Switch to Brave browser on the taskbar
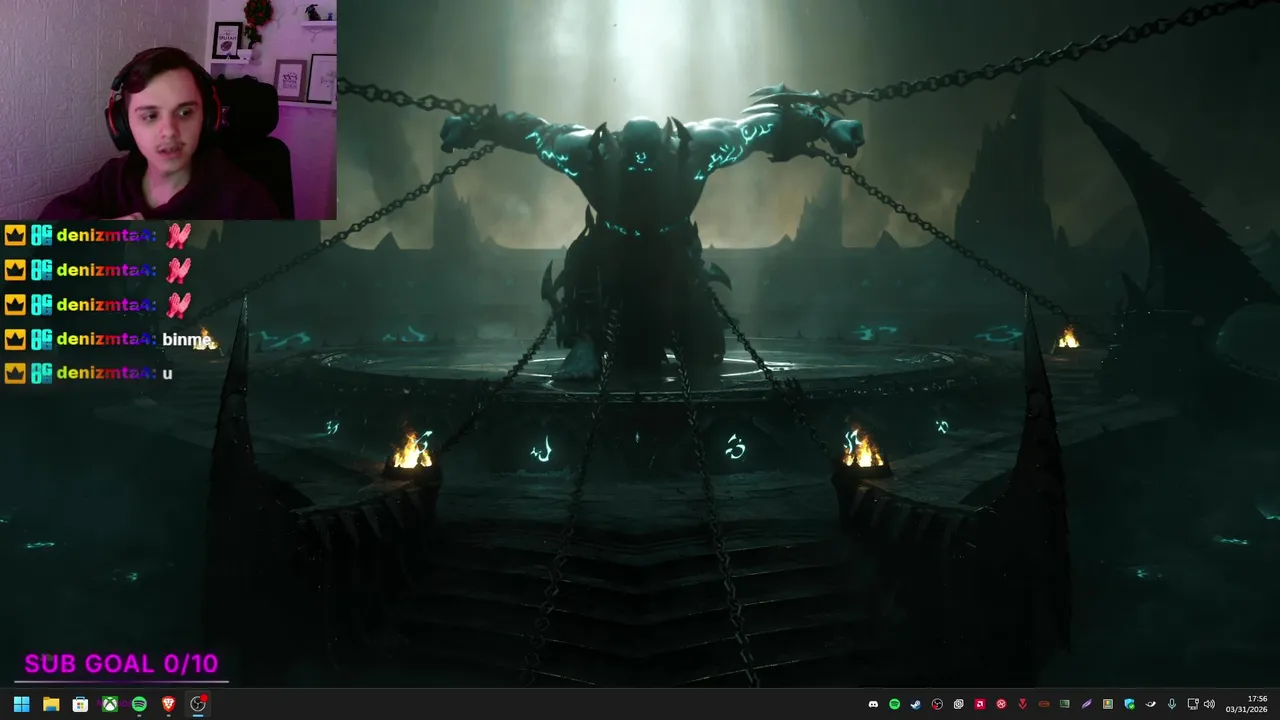Image resolution: width=1280 pixels, height=720 pixels. tap(168, 704)
